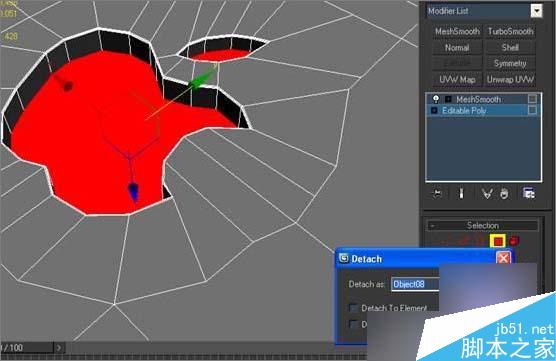Click the blue Z-axis gizmo arrow

point(133,192)
